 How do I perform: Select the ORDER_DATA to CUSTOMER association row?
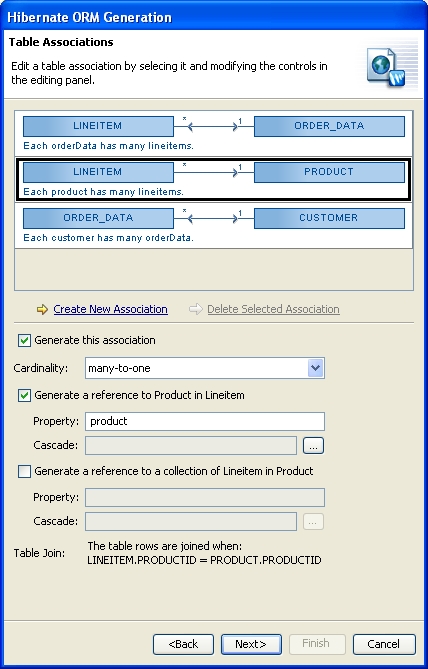click(214, 226)
